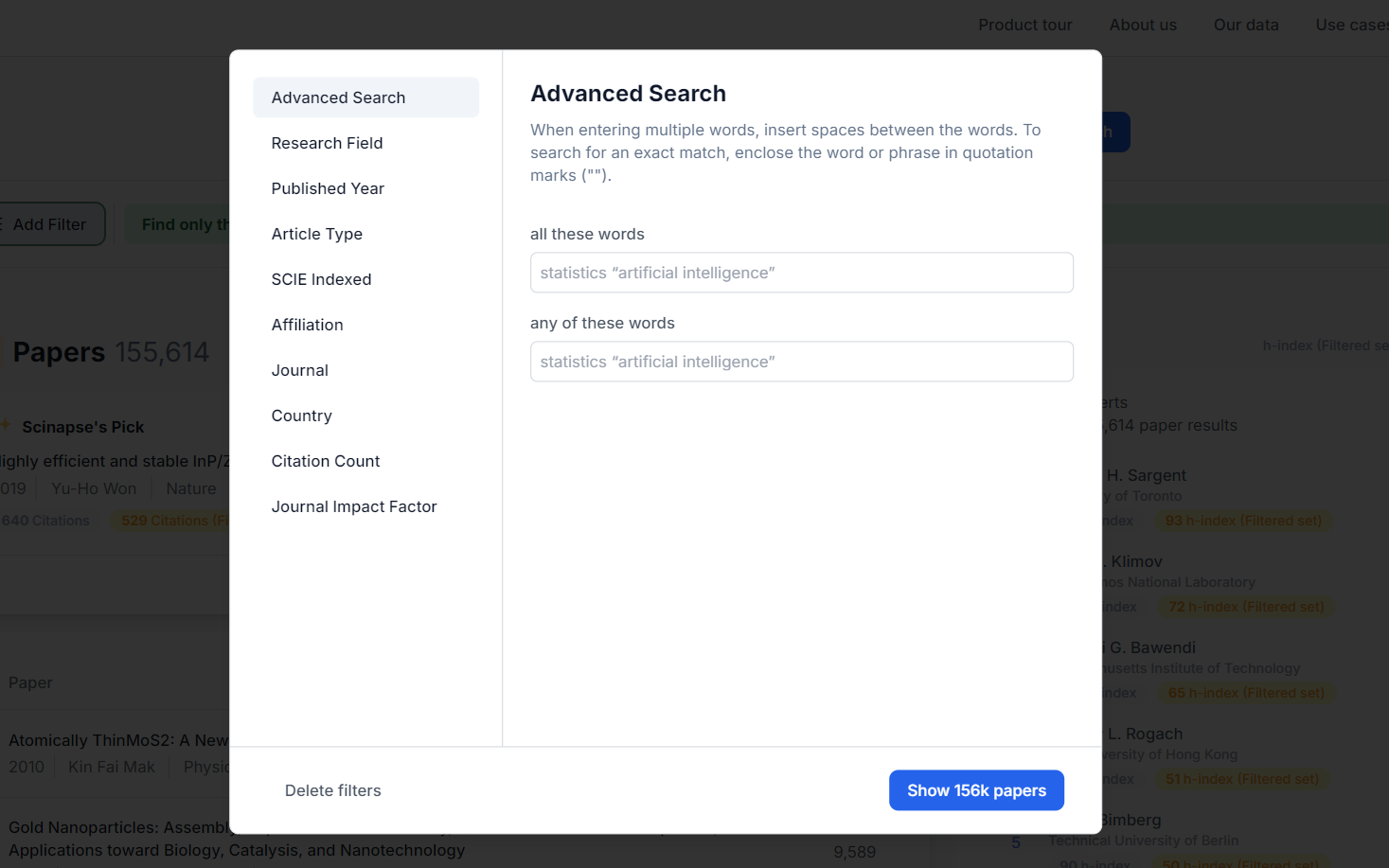Click Delete filters
Image resolution: width=1389 pixels, height=868 pixels.
(x=332, y=790)
